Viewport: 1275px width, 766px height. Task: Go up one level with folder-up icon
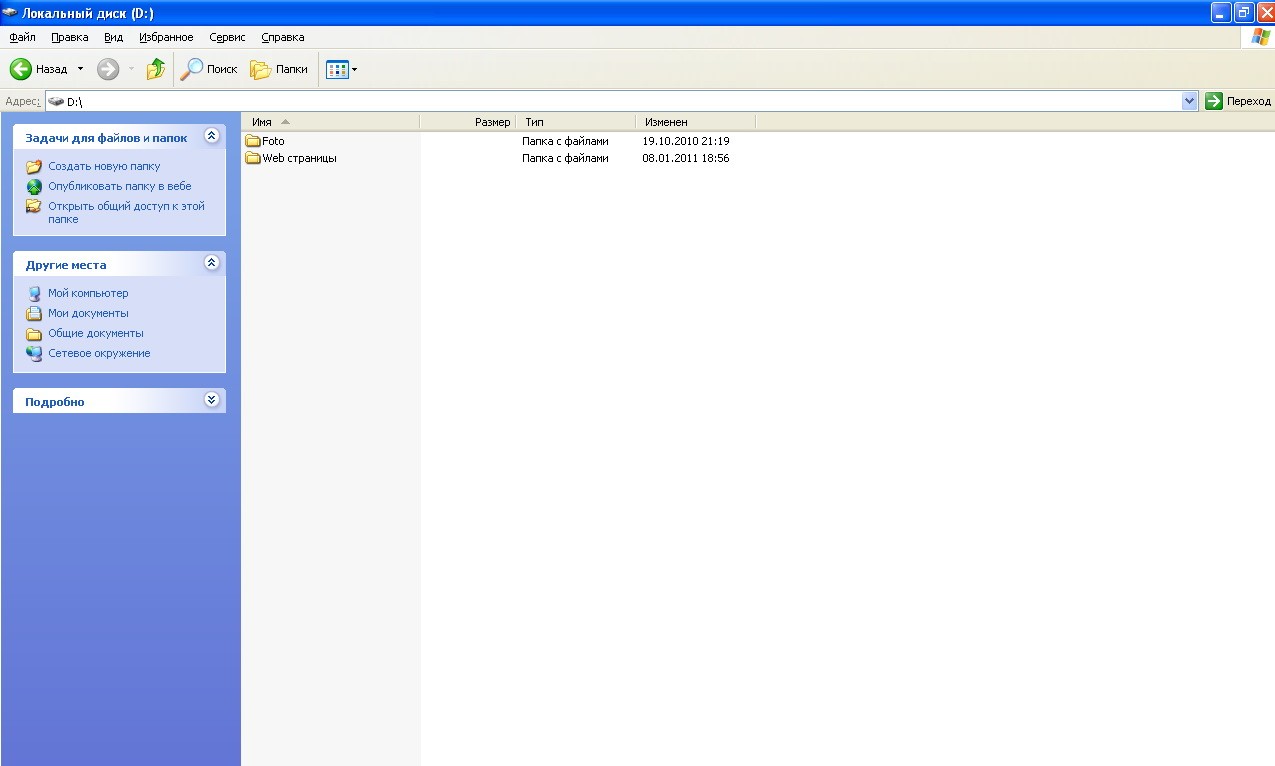pyautogui.click(x=155, y=69)
